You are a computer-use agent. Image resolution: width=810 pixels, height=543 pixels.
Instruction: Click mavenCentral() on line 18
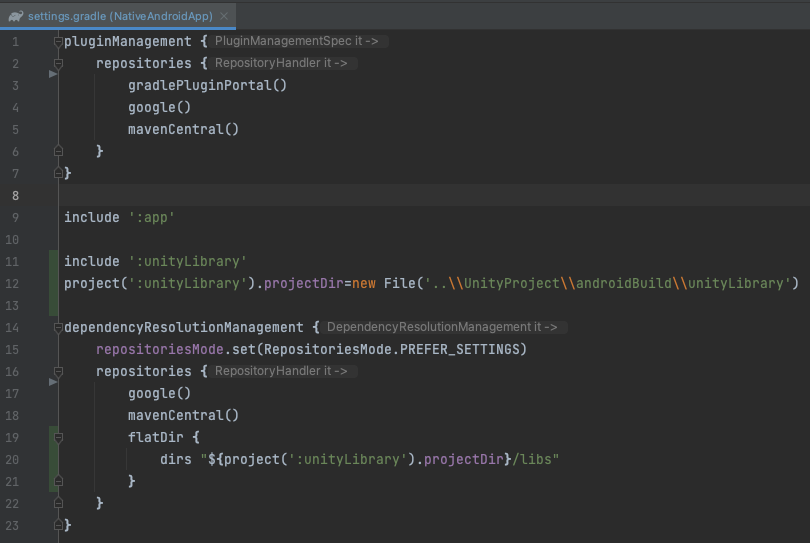coord(183,415)
